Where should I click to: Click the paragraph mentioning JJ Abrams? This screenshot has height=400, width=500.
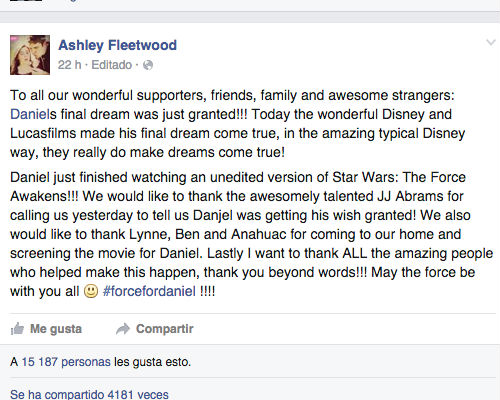[251, 234]
